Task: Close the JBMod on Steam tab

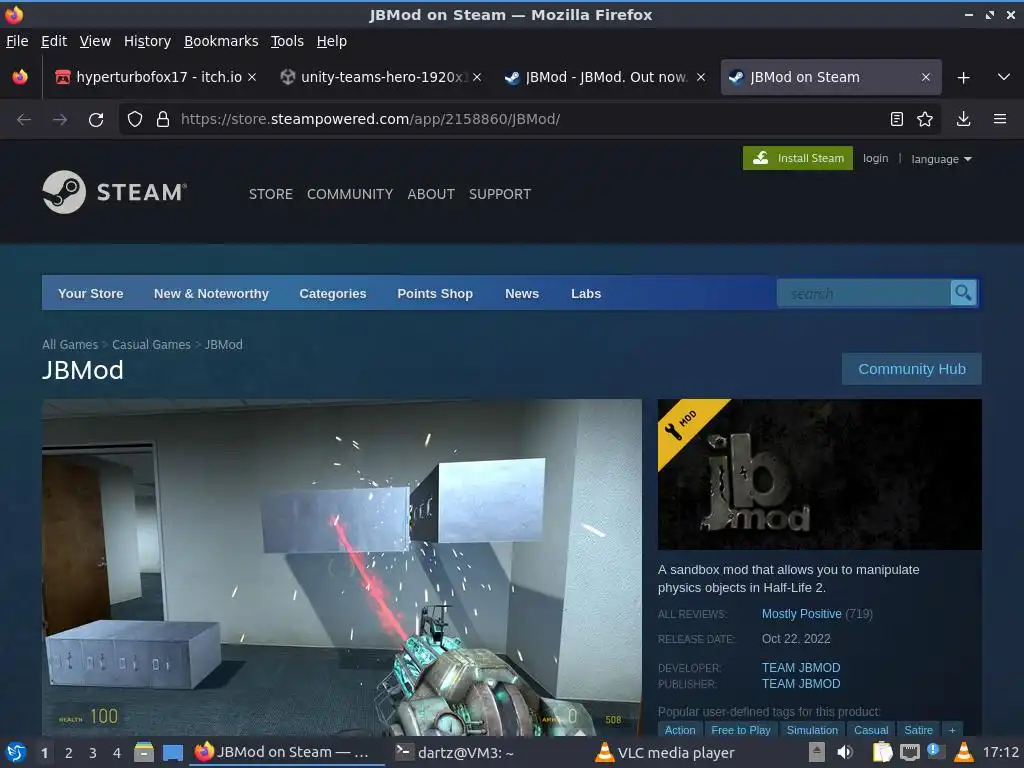Action: 925,77
